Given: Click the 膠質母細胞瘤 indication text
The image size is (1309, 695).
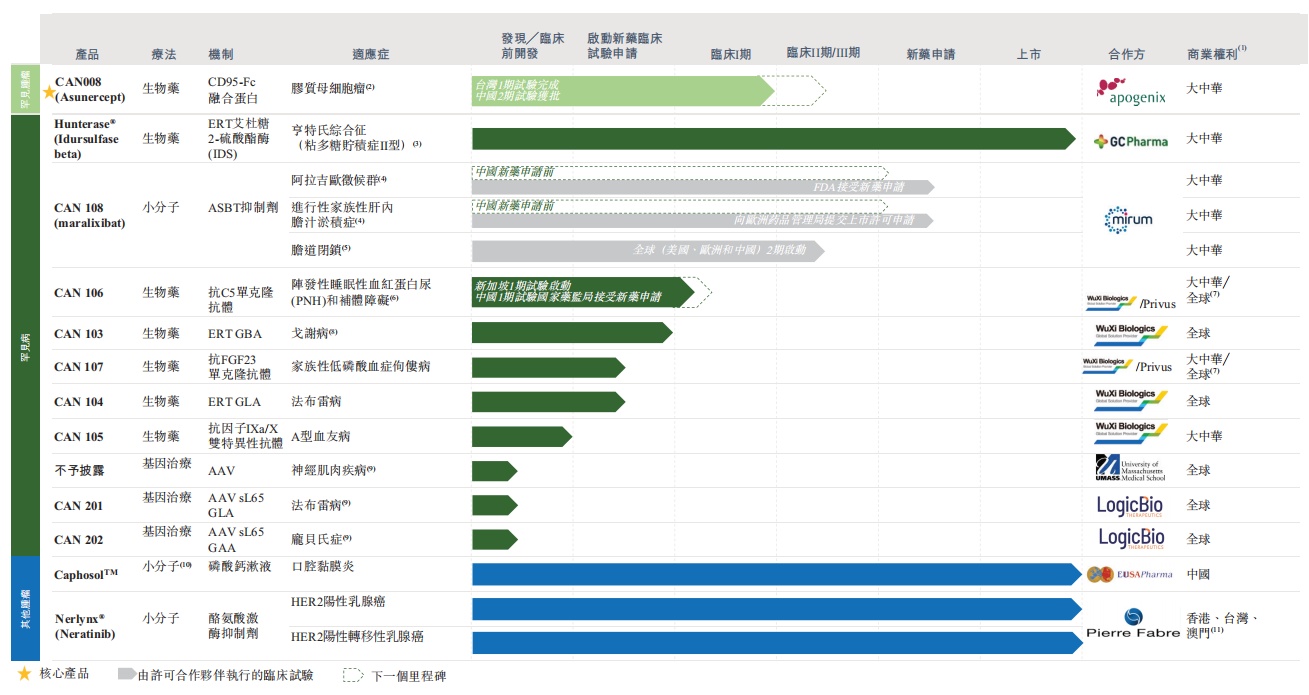Looking at the screenshot, I should [333, 88].
